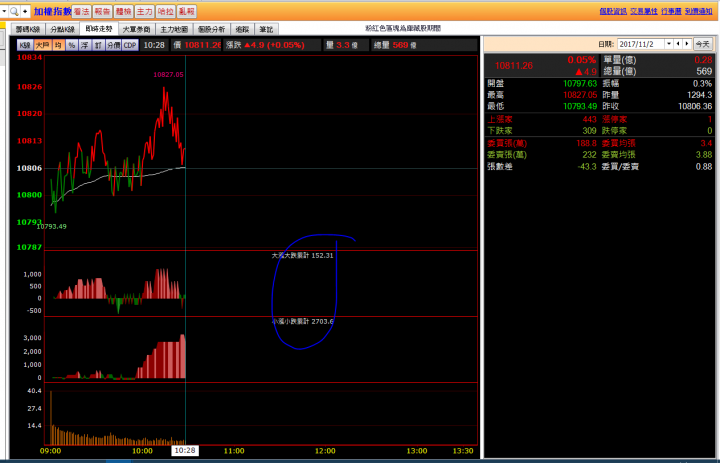Click the 昨量 value 1294.3
720x463 pixels.
click(699, 95)
